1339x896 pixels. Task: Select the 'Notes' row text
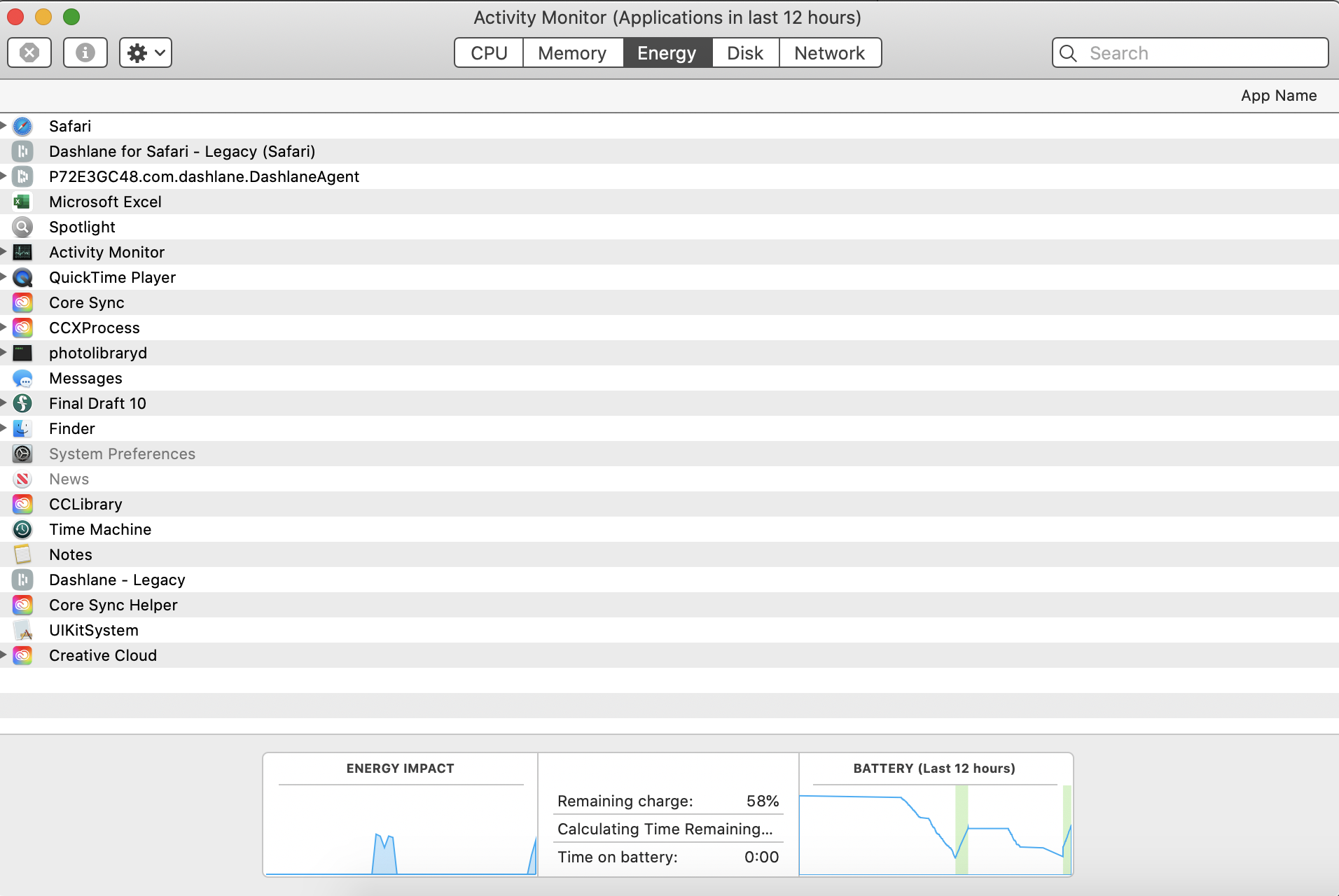71,554
